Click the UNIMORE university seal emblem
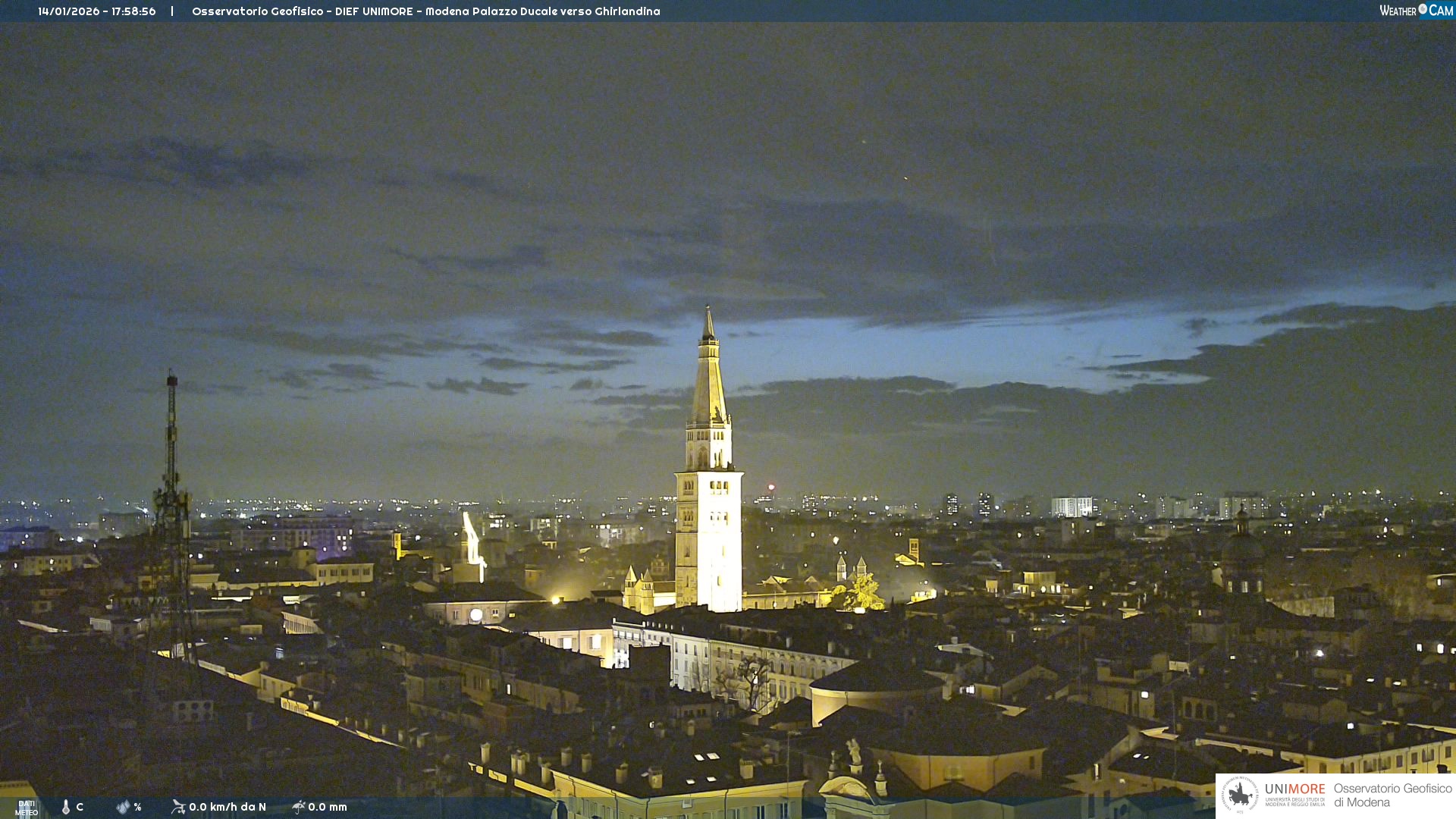 [1240, 795]
